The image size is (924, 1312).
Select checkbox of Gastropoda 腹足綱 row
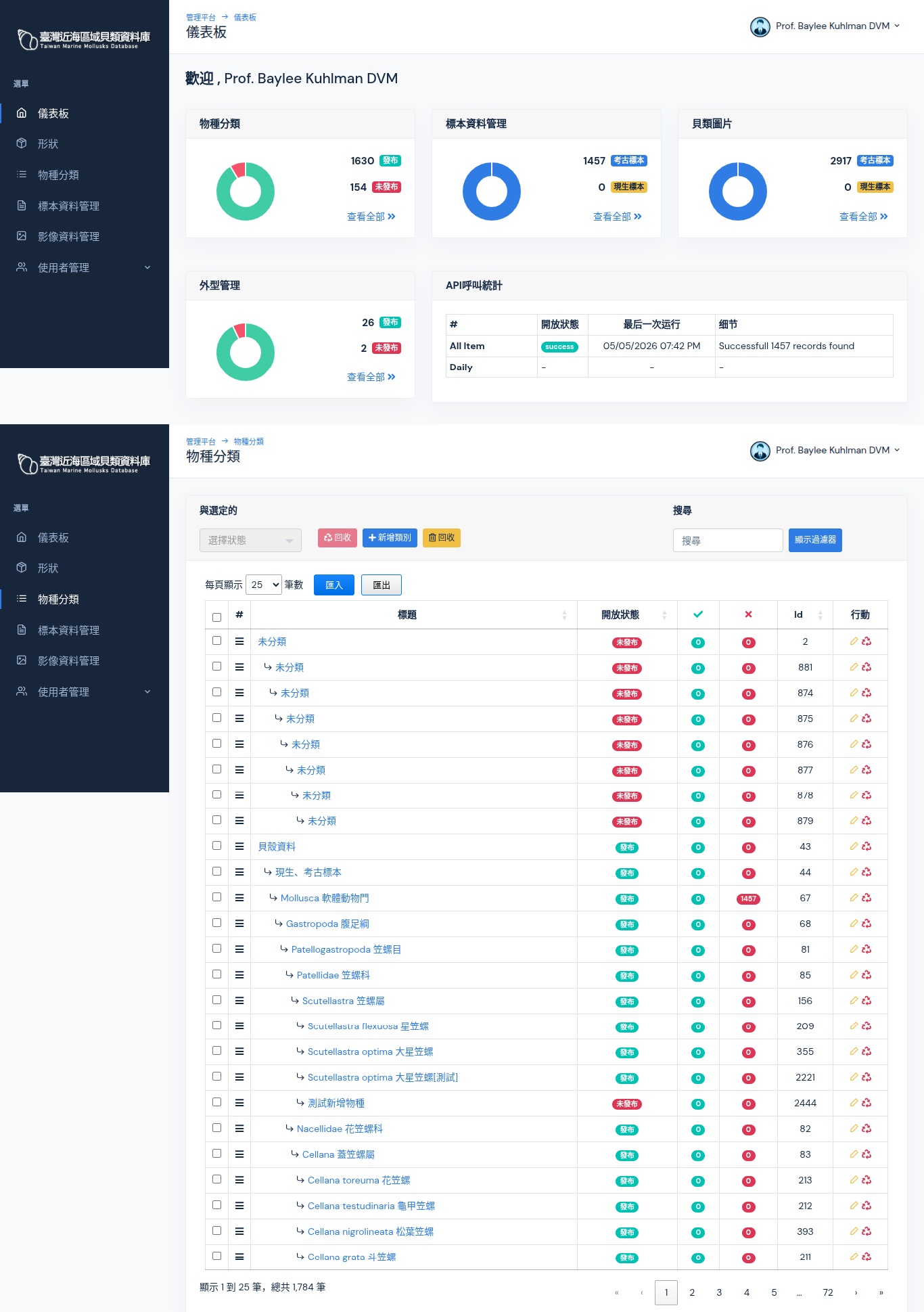click(x=216, y=922)
